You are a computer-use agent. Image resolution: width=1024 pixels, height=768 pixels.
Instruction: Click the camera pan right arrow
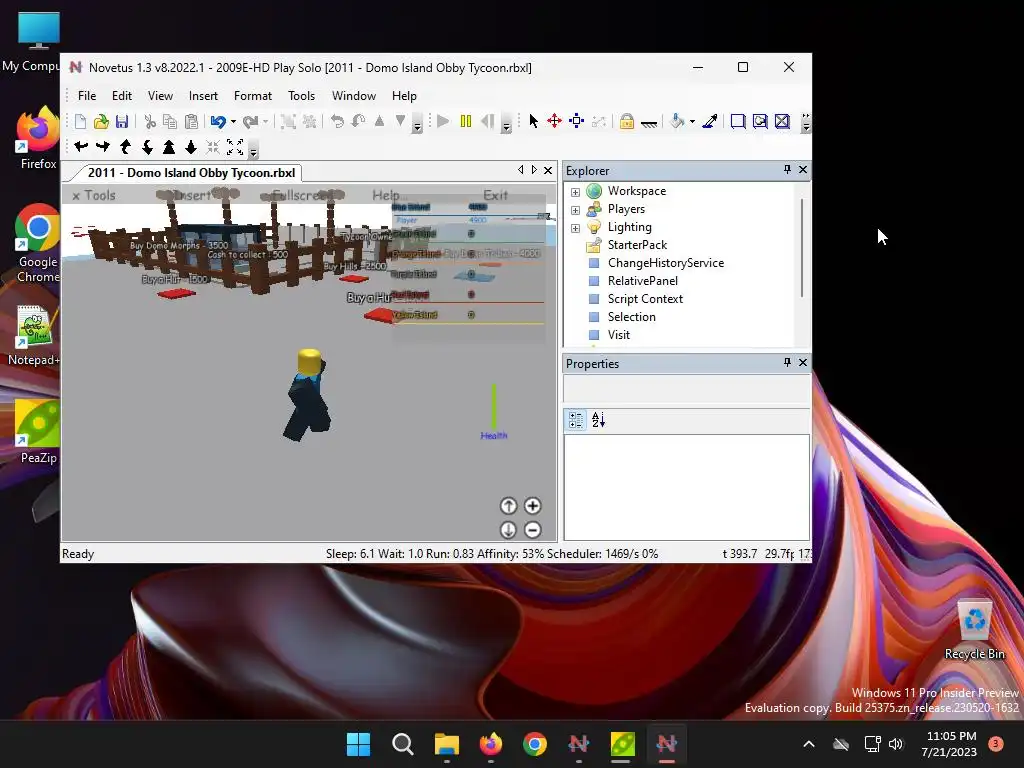click(x=103, y=147)
